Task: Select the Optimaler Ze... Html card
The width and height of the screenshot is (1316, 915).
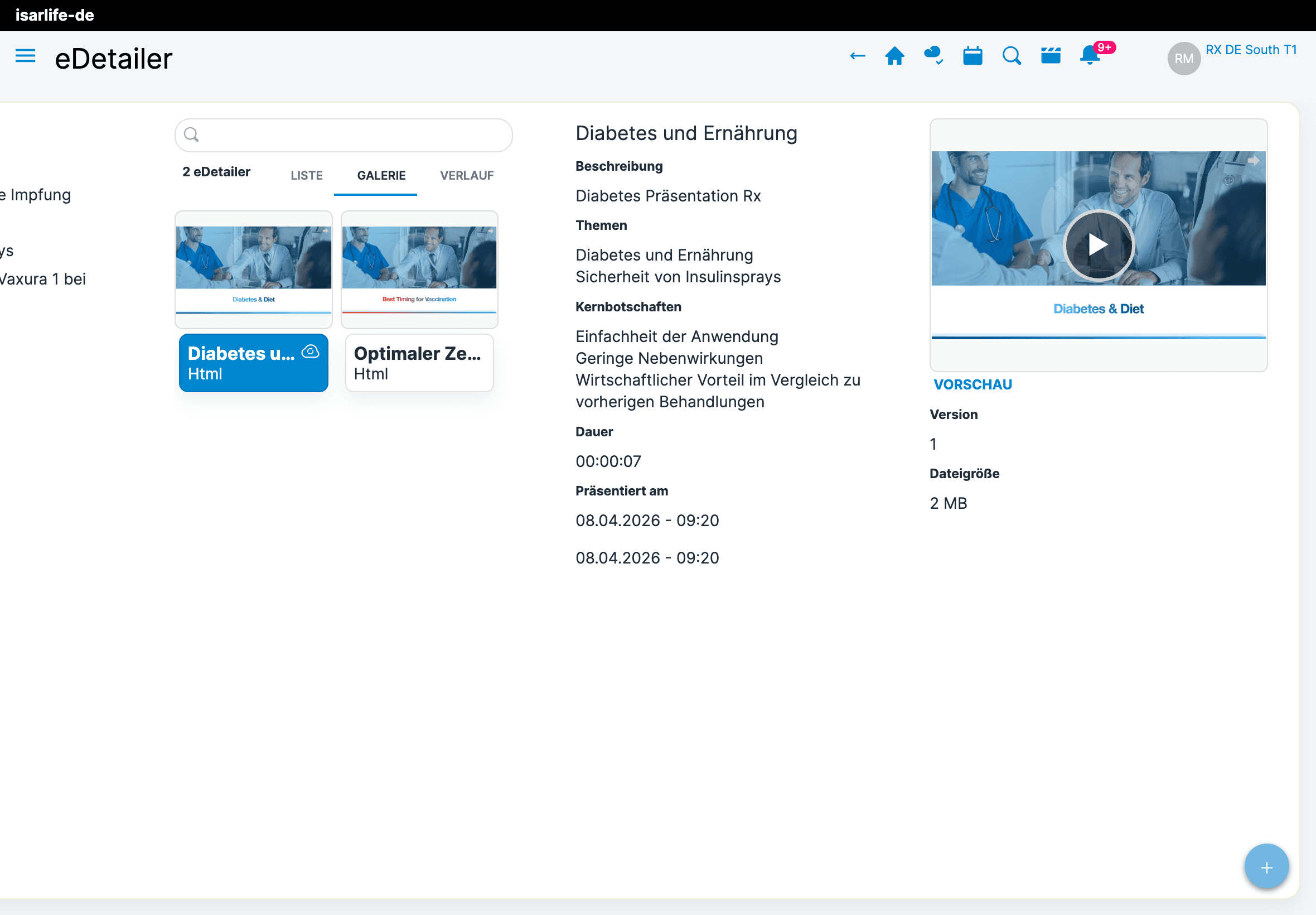Action: point(419,363)
